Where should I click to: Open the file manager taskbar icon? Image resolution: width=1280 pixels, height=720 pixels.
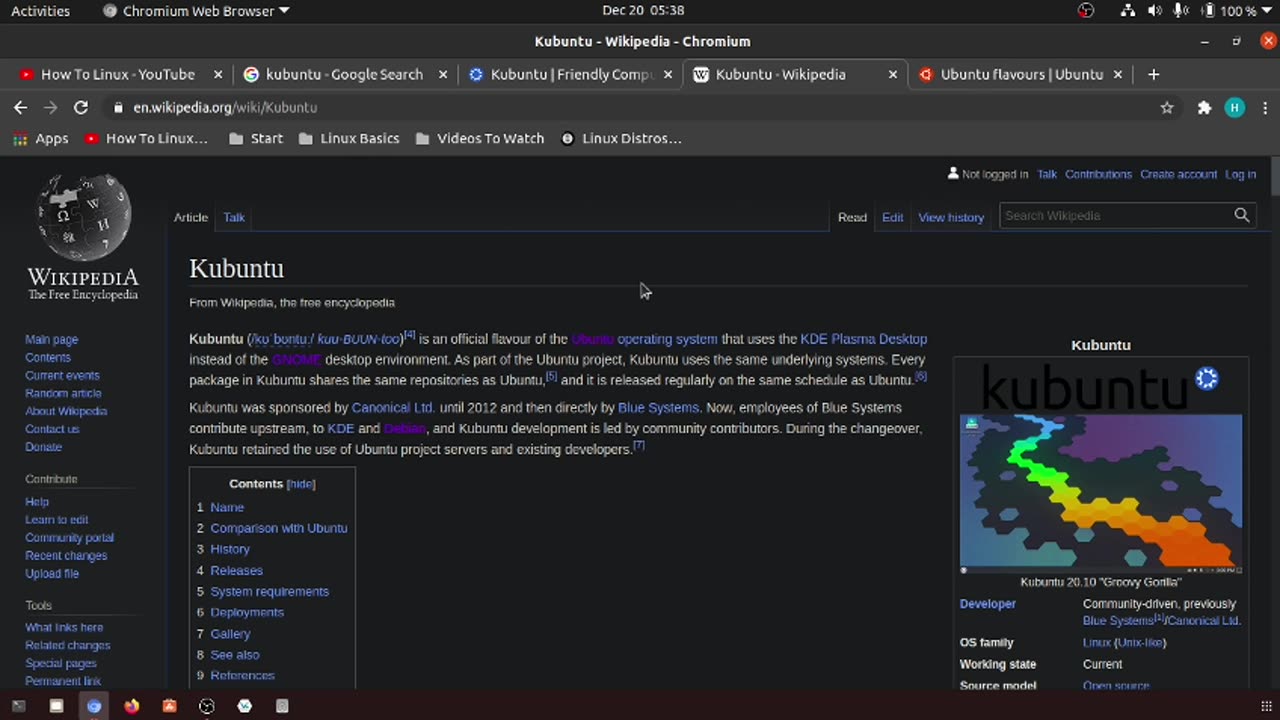[x=56, y=706]
